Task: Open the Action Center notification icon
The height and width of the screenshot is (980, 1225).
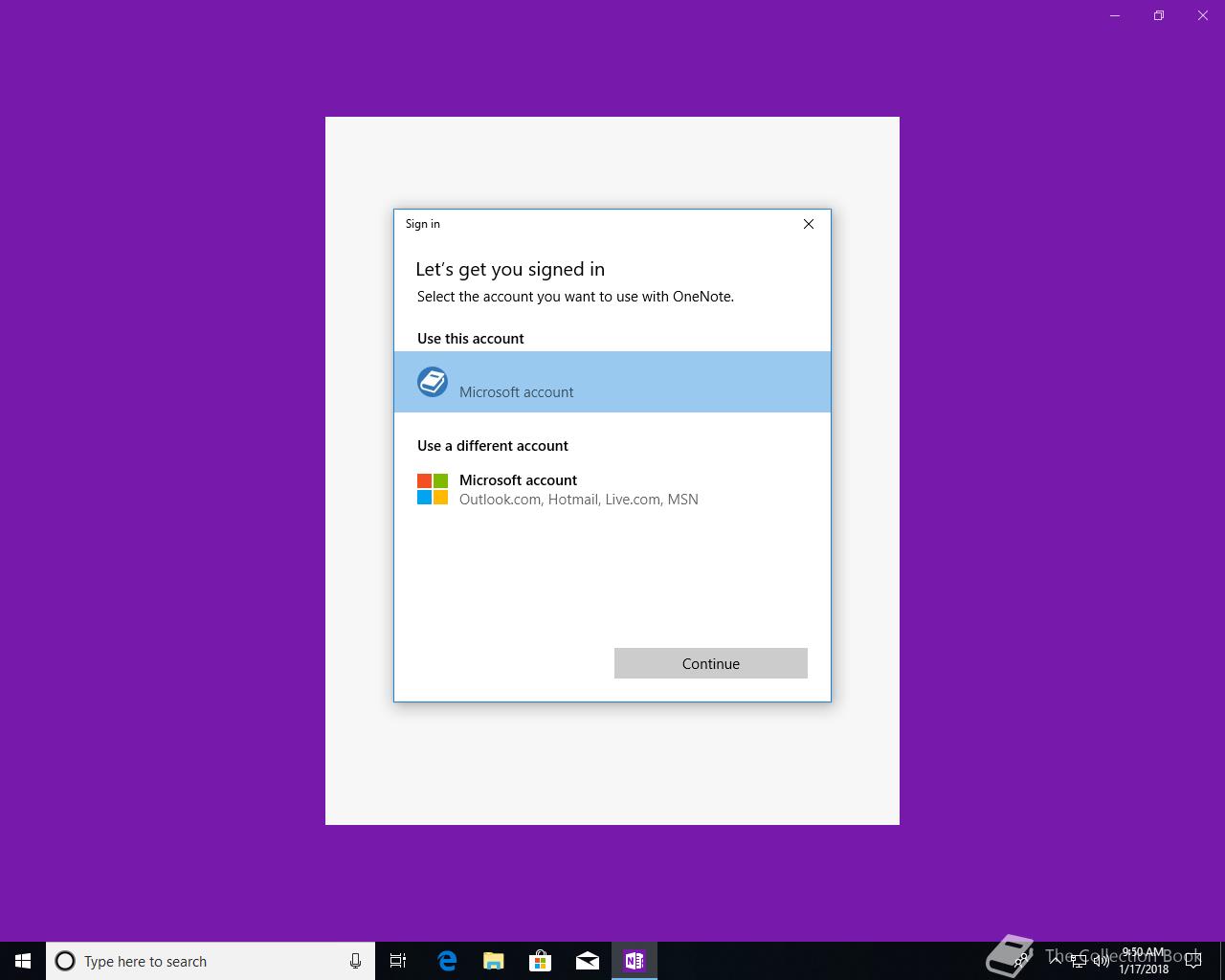Action: click(1193, 961)
